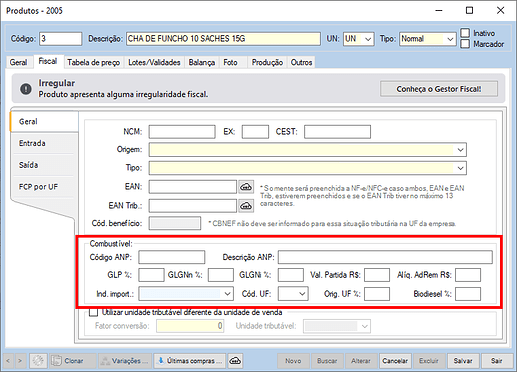
Task: Click the cloud lookup icon beside EAN field
Action: coord(246,187)
